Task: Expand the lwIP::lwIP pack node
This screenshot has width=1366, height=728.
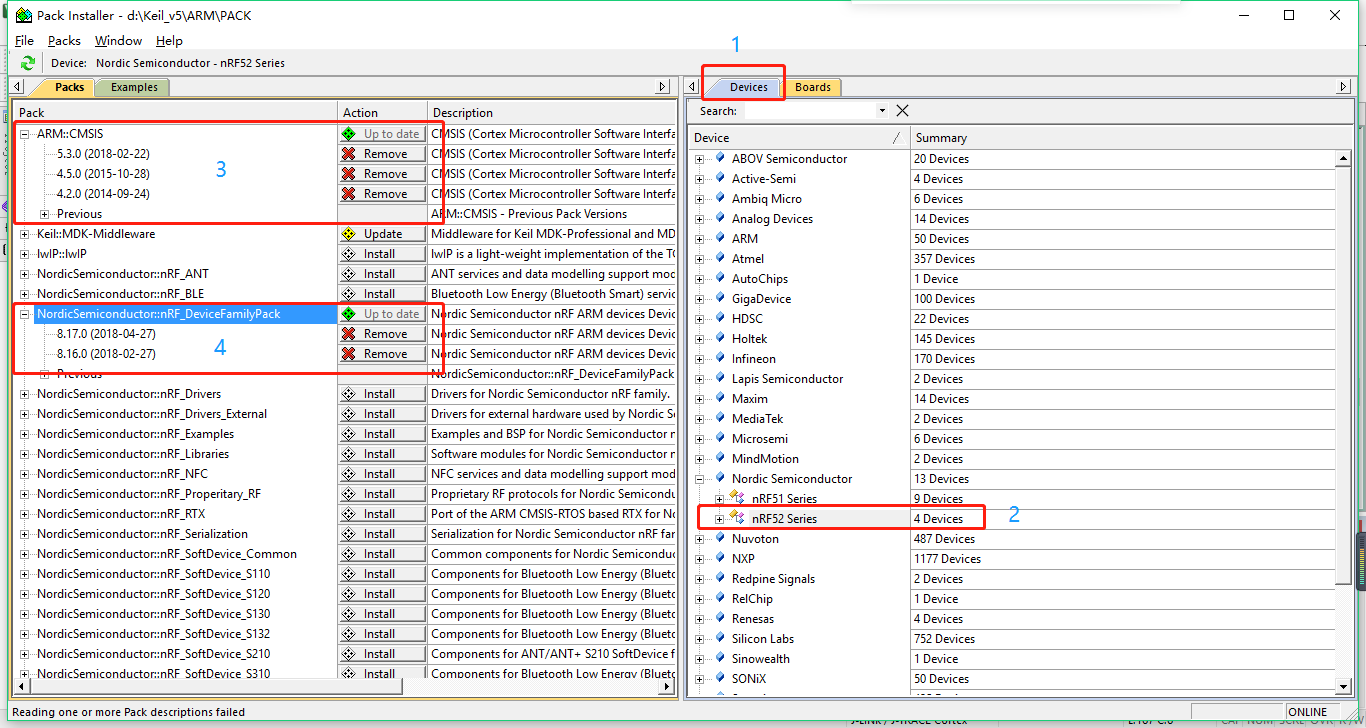Action: pyautogui.click(x=25, y=254)
